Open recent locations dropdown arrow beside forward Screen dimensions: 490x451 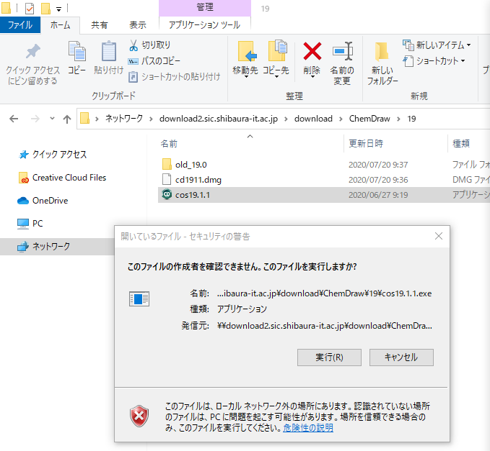52,118
